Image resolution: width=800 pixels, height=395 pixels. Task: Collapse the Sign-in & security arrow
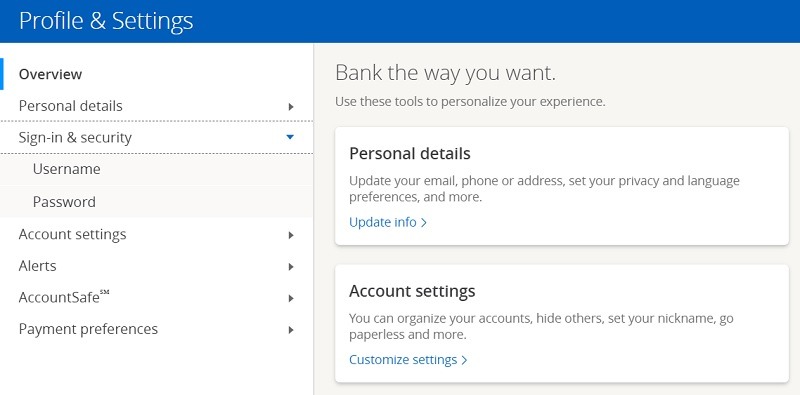(x=290, y=137)
